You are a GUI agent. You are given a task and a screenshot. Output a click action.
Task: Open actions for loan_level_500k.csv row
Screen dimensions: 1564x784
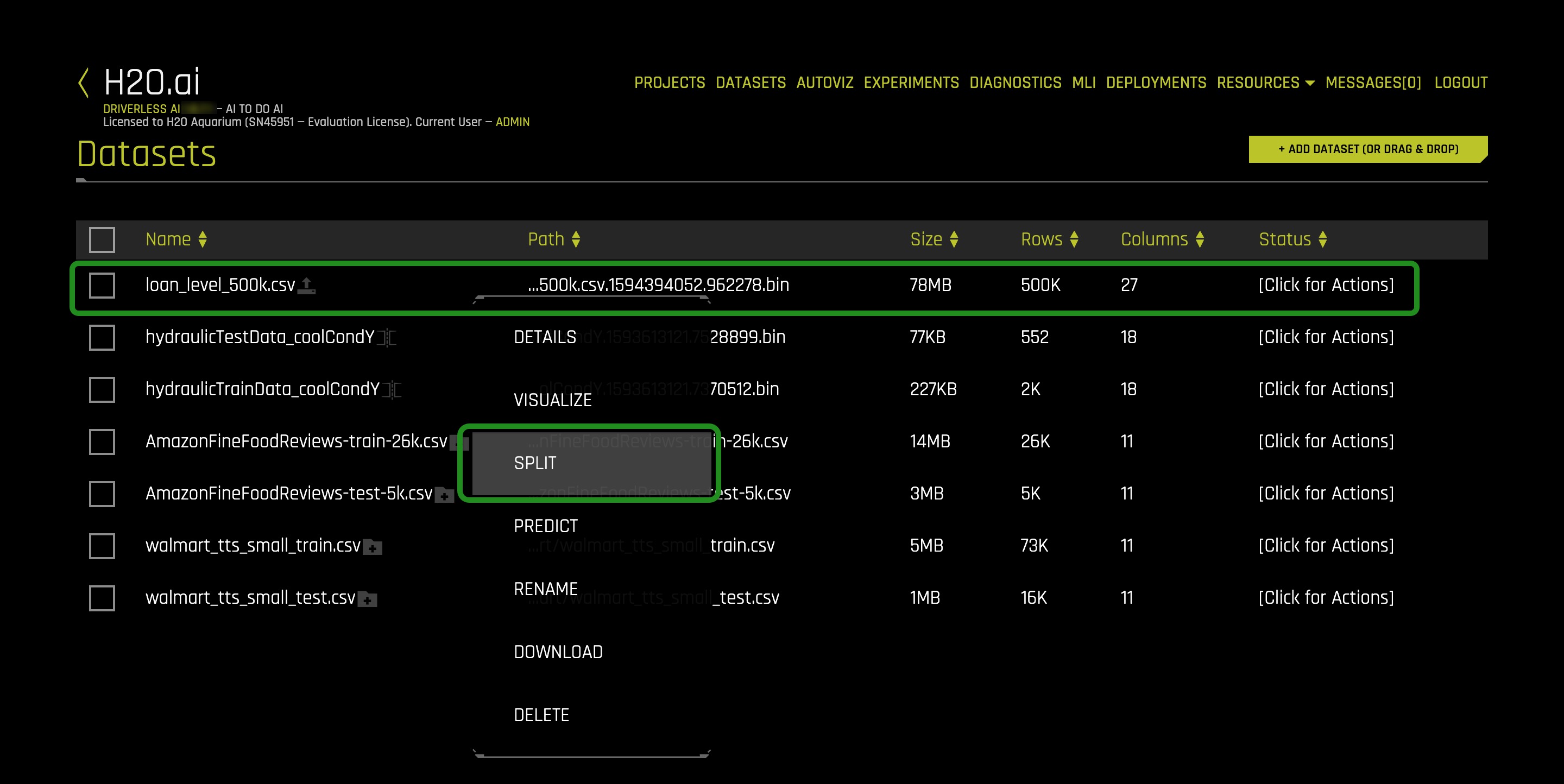(1326, 285)
